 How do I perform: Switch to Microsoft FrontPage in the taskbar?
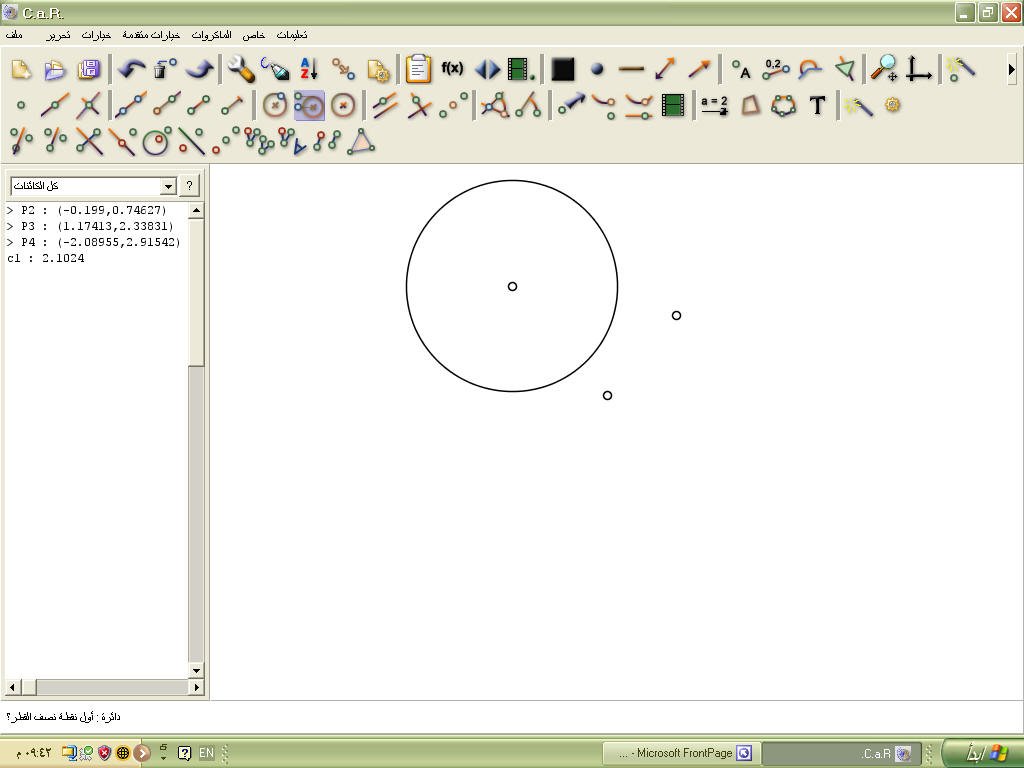pos(680,753)
